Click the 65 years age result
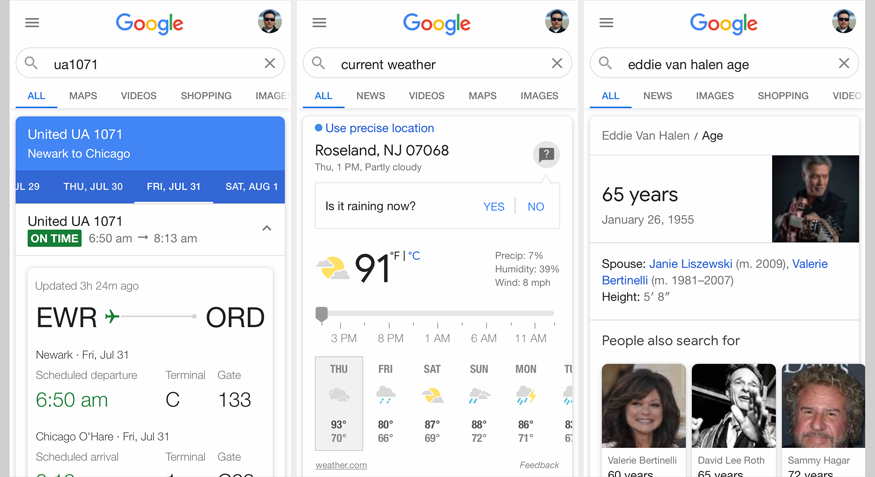This screenshot has width=875, height=477. 640,195
